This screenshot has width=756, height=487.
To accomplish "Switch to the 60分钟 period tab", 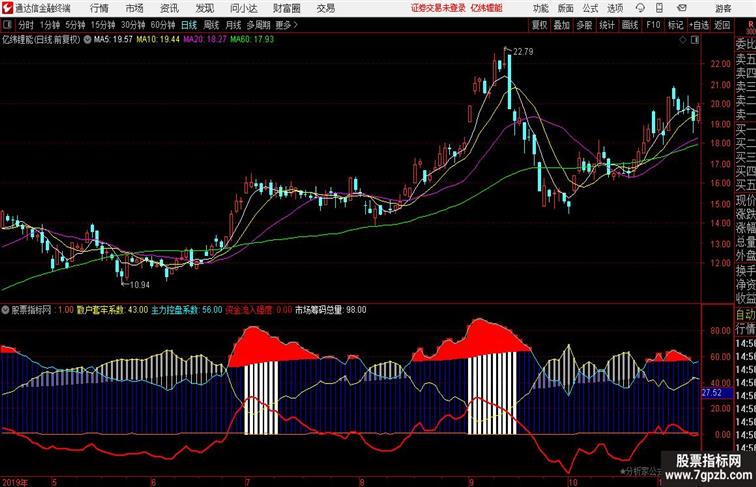I will click(162, 25).
